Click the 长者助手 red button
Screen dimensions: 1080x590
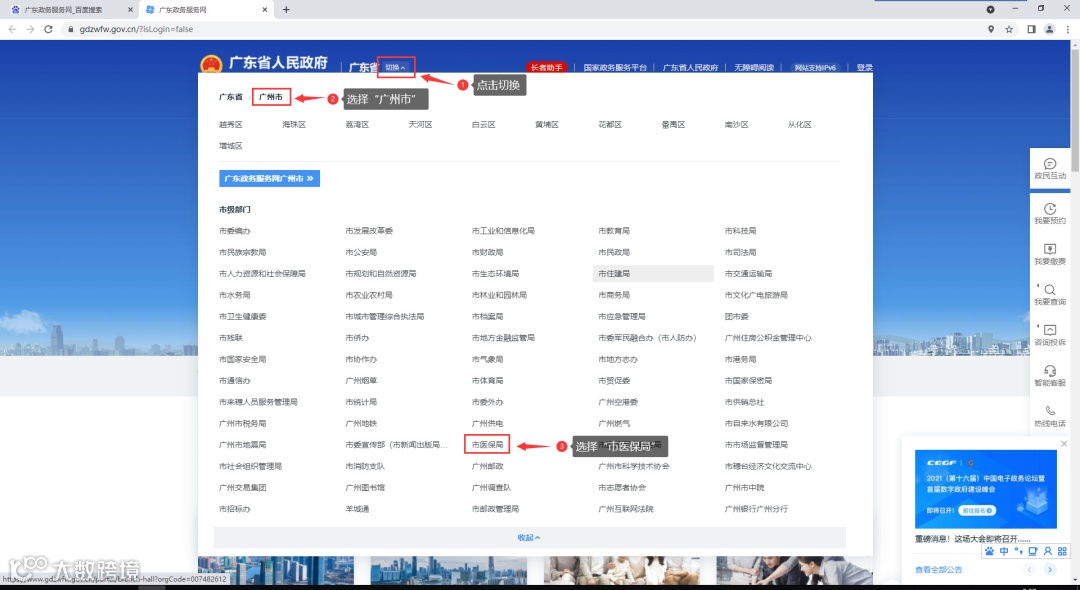546,67
